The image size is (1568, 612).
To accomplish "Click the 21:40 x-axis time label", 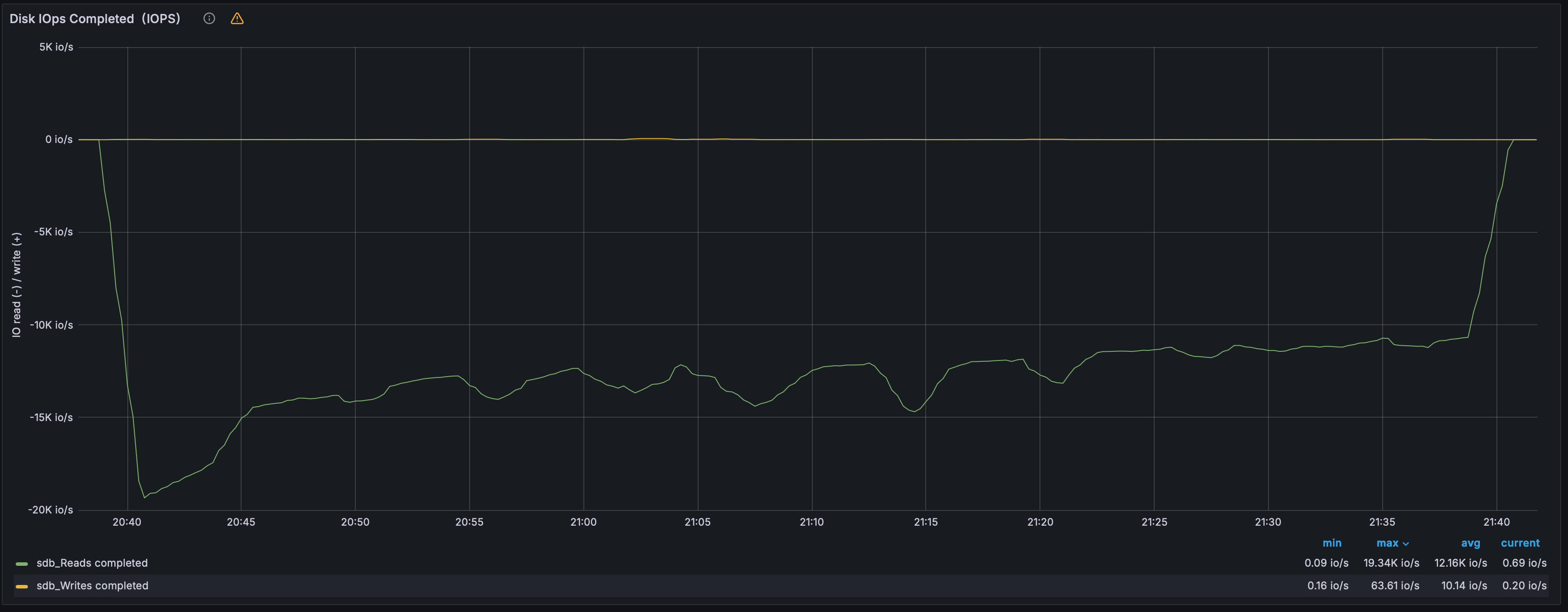I will 1496,521.
